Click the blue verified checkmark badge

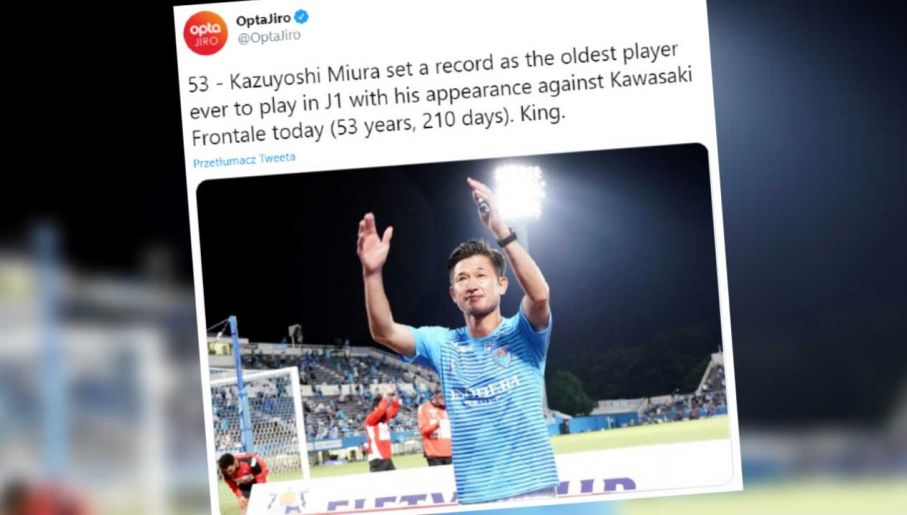click(301, 17)
